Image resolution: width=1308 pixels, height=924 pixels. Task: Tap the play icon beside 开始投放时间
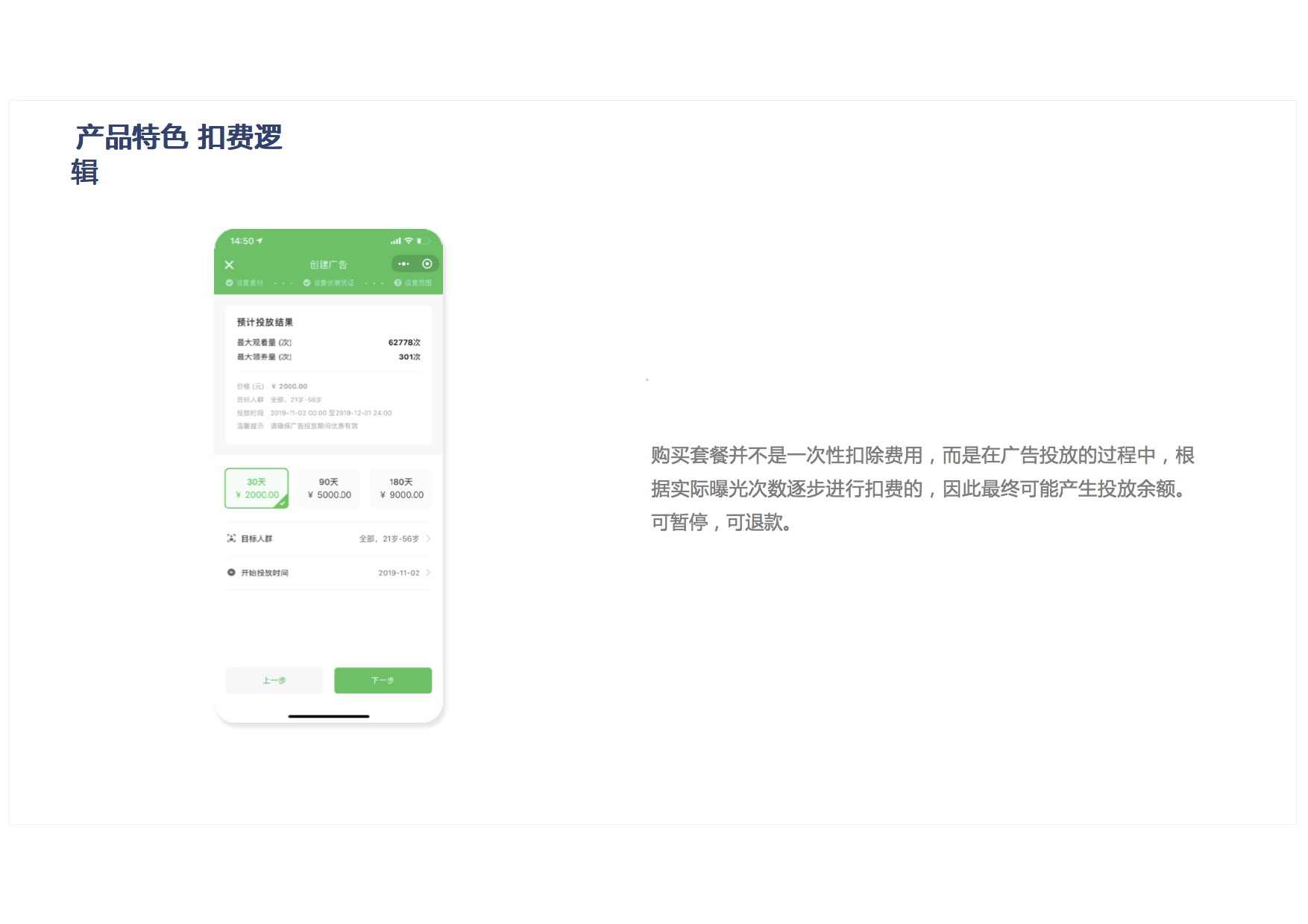click(x=231, y=573)
